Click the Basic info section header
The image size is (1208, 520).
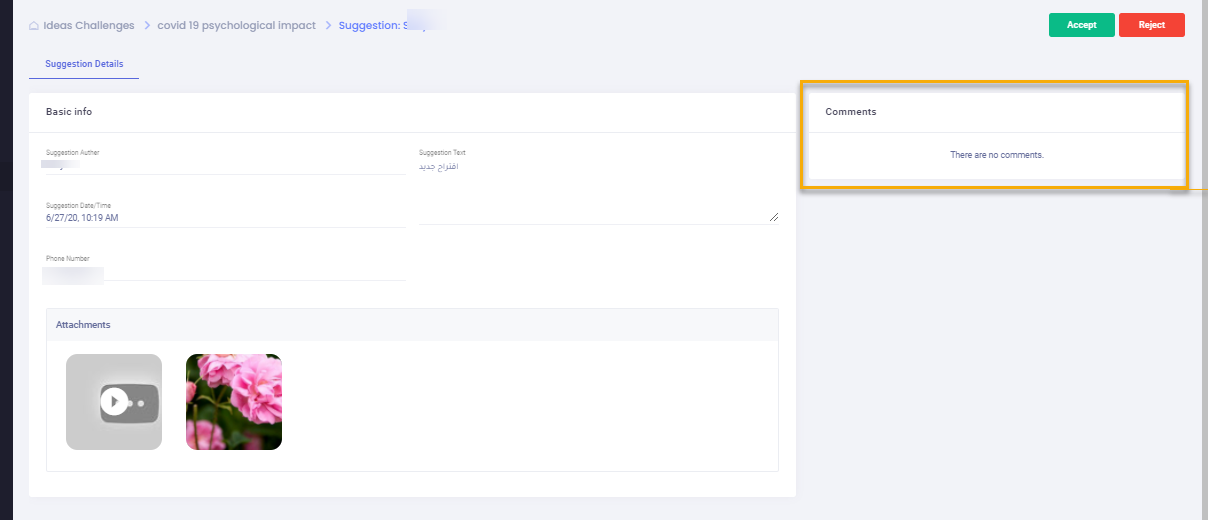pyautogui.click(x=69, y=112)
